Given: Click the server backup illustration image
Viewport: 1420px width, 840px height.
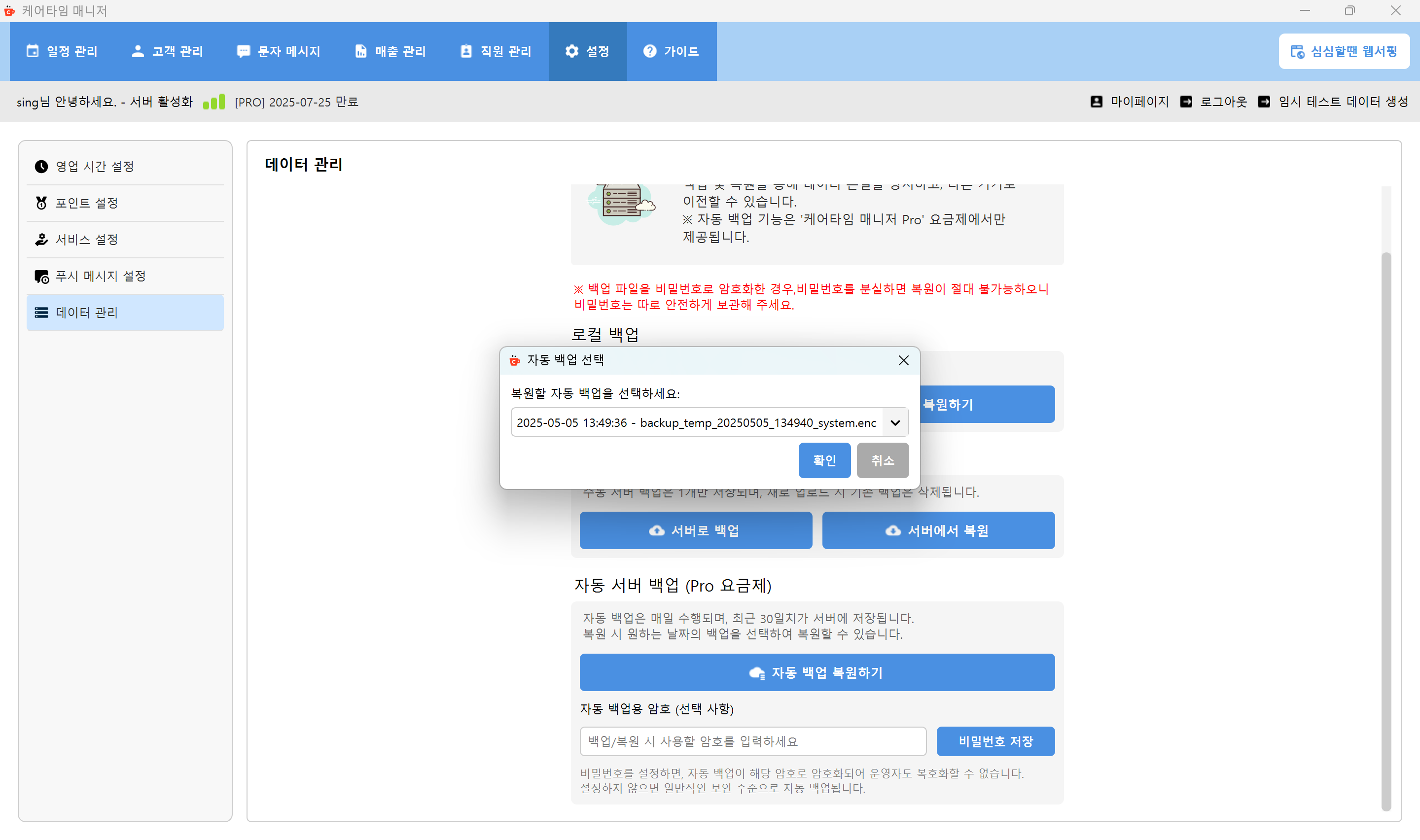Looking at the screenshot, I should 621,205.
